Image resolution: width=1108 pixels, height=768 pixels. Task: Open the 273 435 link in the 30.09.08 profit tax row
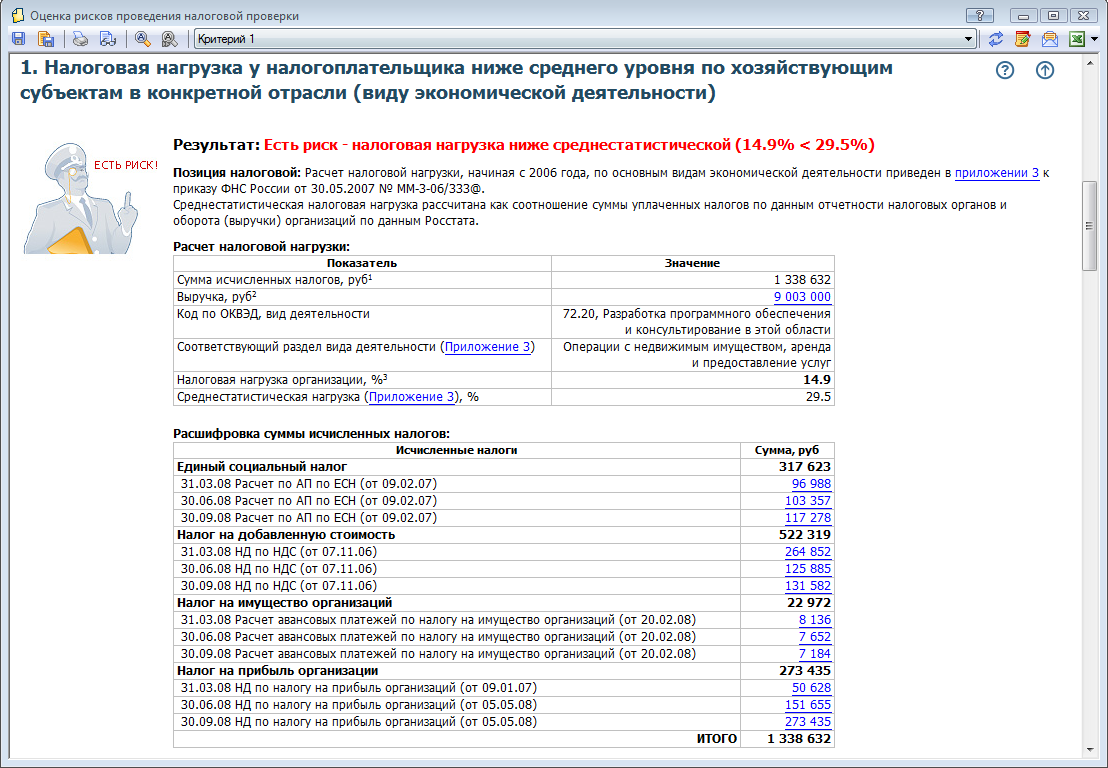coord(808,721)
